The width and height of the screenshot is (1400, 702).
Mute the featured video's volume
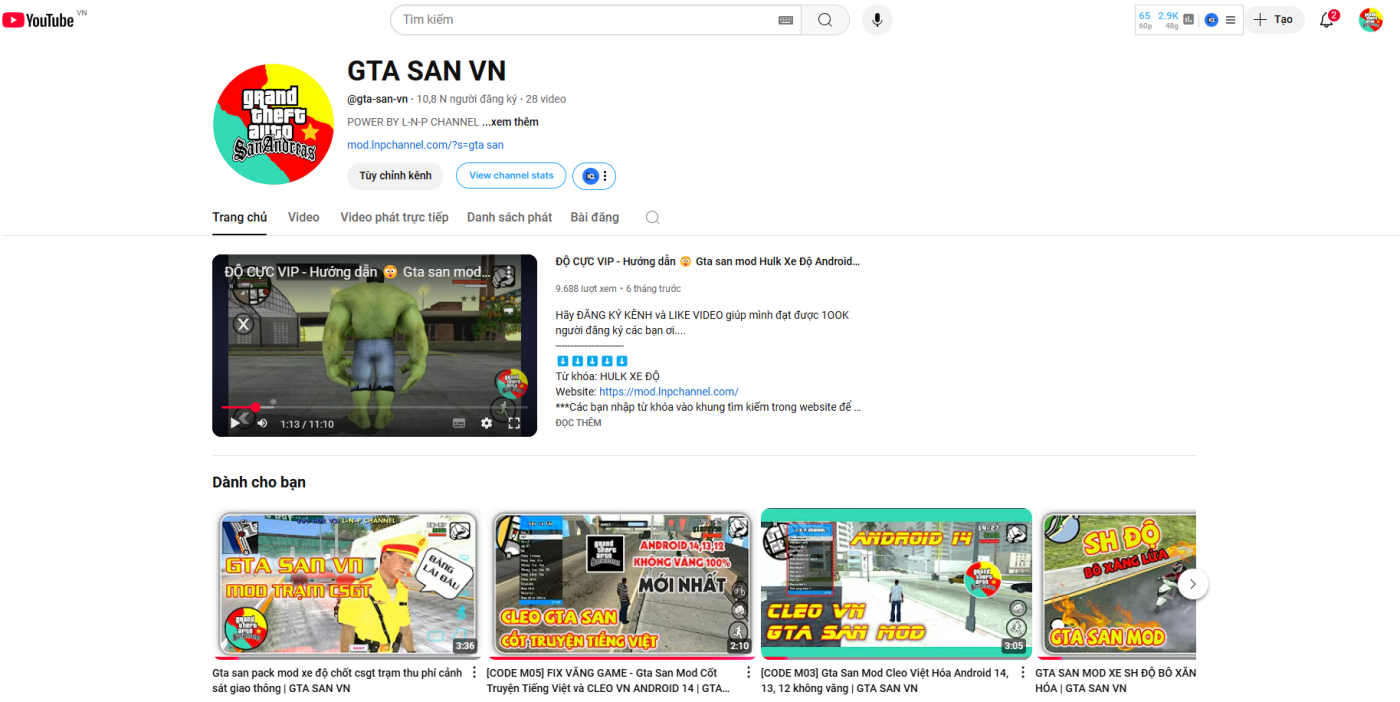pos(262,423)
